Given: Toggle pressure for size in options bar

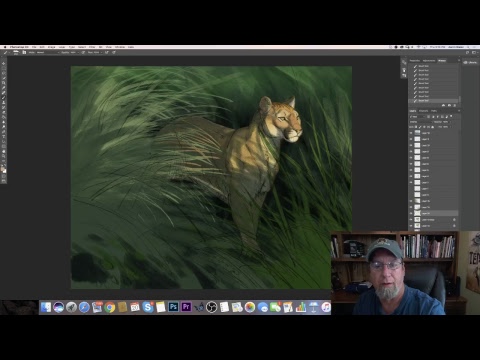Looking at the screenshot, I should (x=114, y=52).
